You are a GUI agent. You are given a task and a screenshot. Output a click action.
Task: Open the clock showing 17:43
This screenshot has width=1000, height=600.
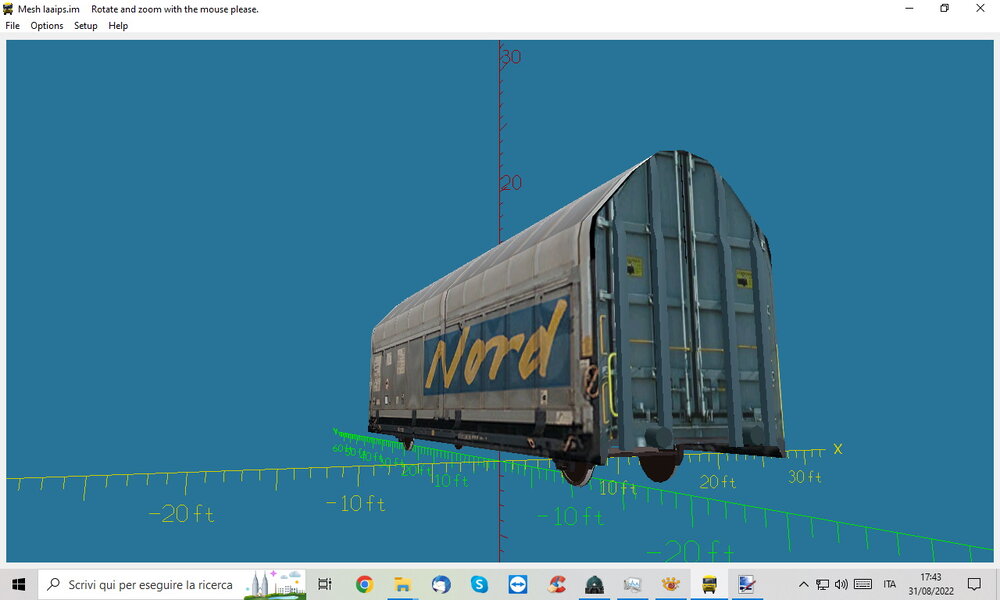931,584
